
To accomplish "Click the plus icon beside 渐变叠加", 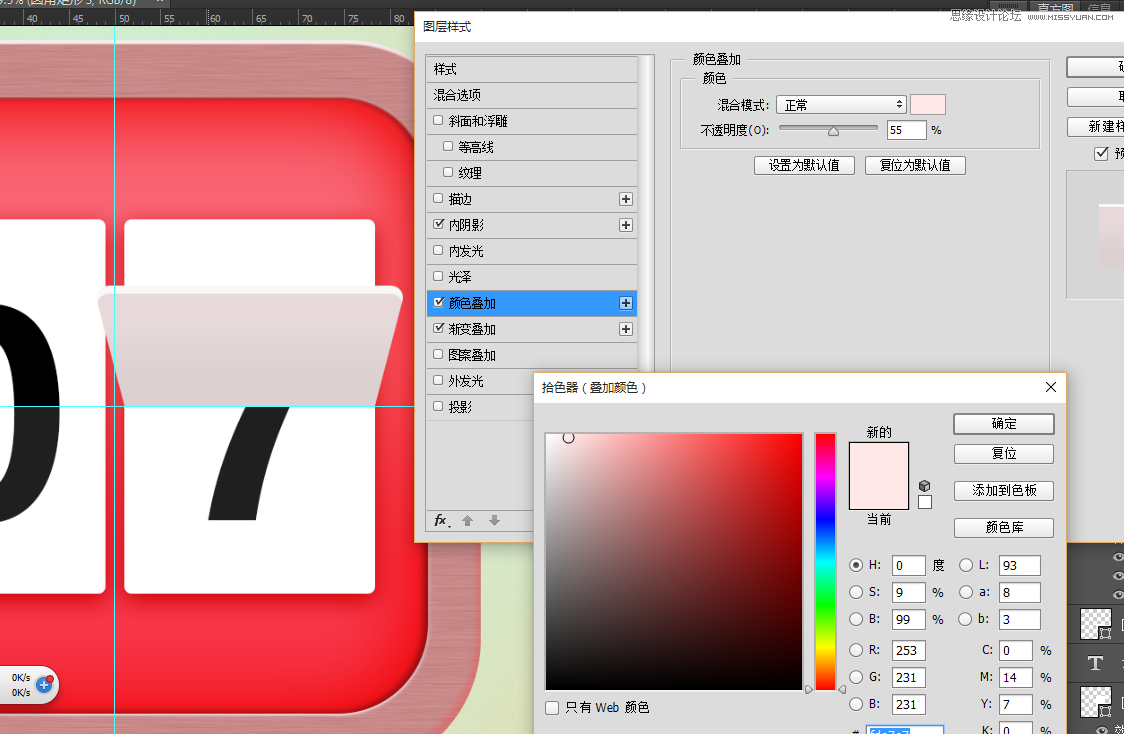I will click(626, 329).
